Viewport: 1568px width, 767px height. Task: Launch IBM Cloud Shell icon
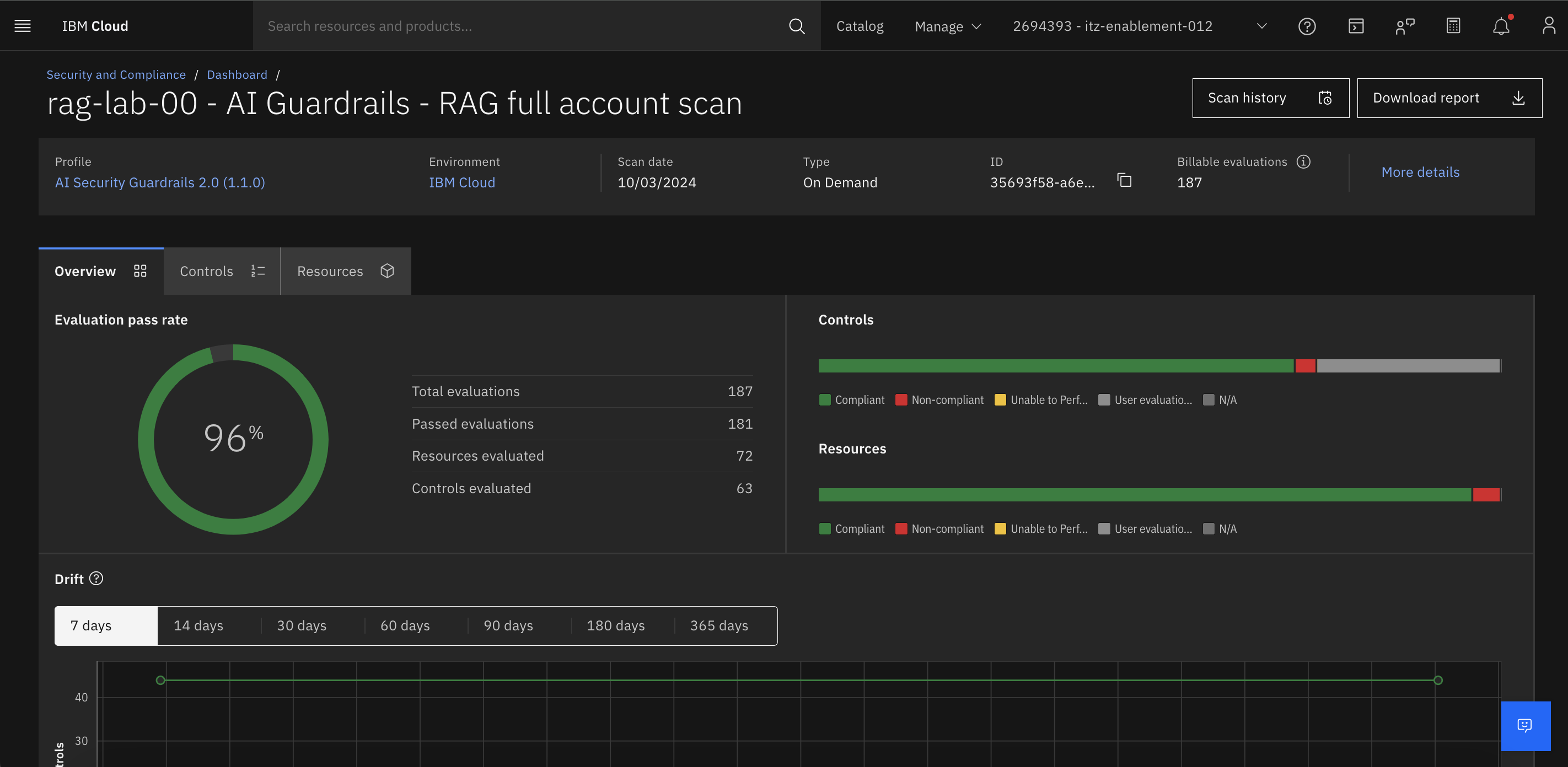[1356, 26]
